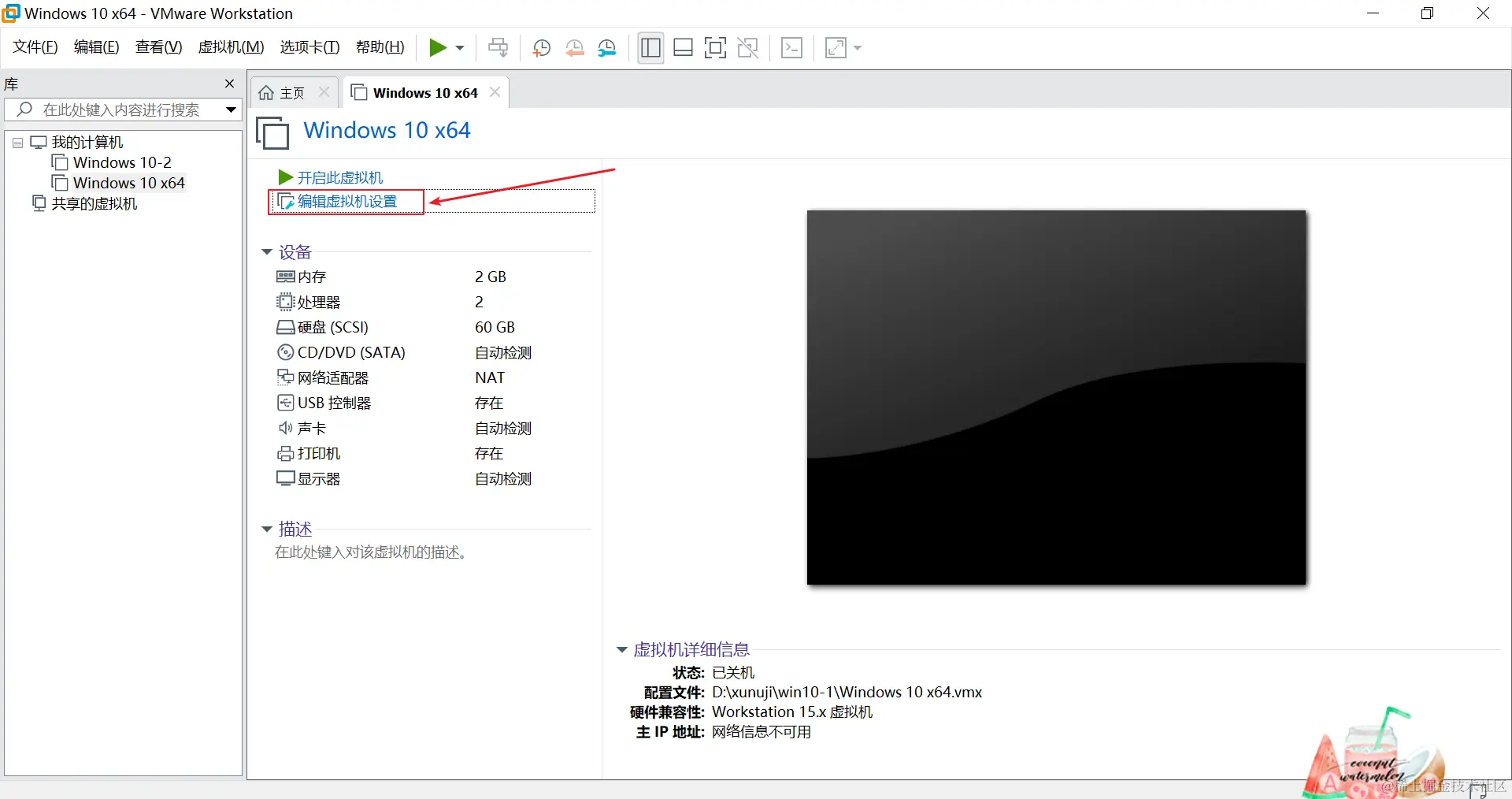Click the 已关机 status value
The image size is (1512, 799).
tap(733, 672)
